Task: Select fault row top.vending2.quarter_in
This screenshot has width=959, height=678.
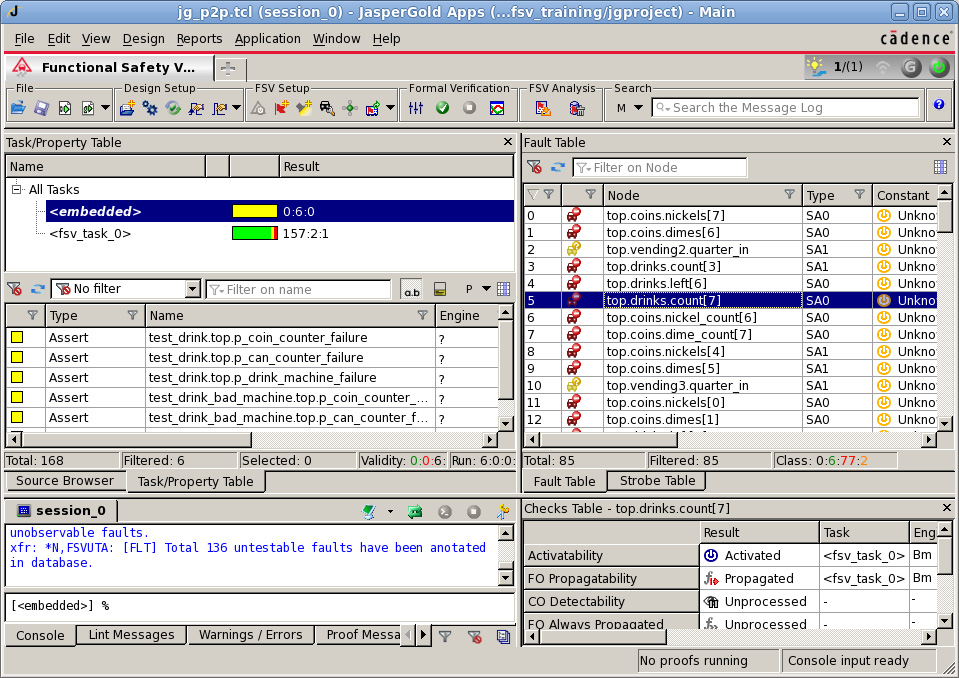Action: tap(730, 249)
